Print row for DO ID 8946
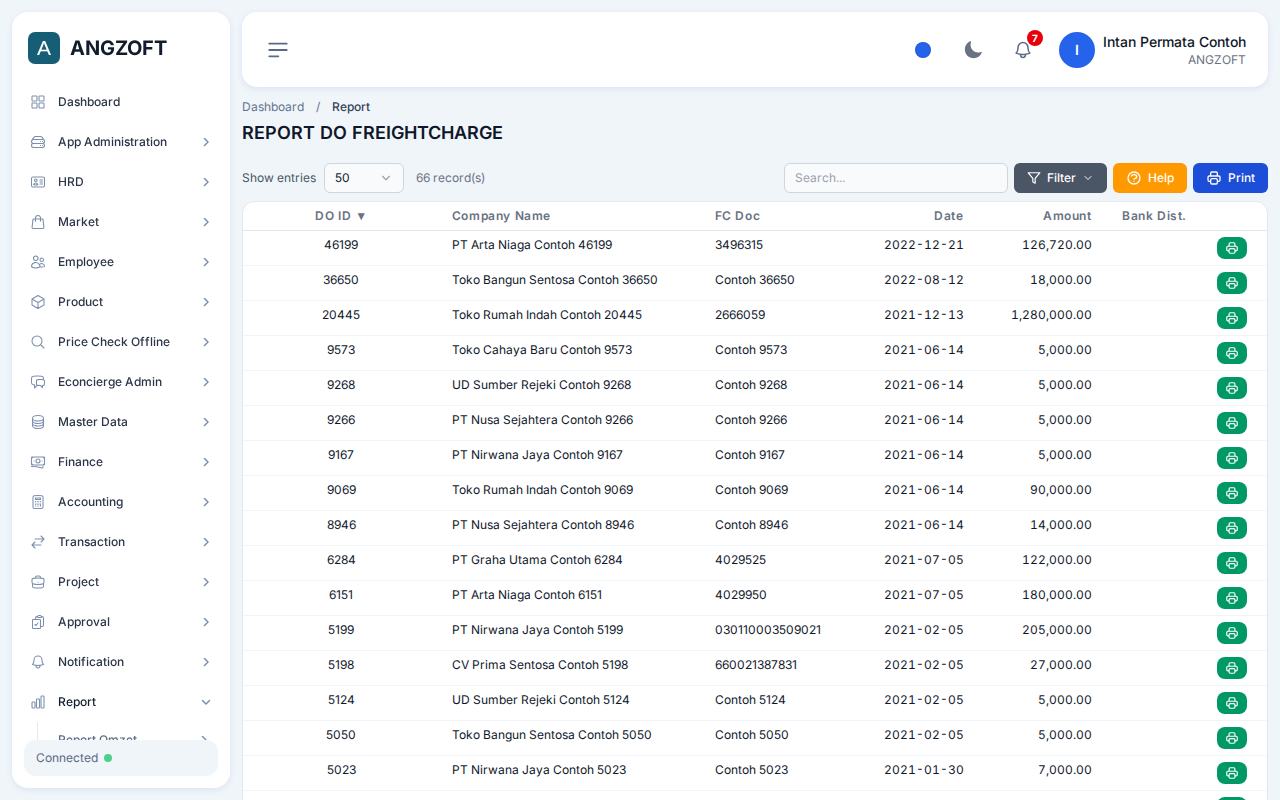1280x800 pixels. 1232,528
